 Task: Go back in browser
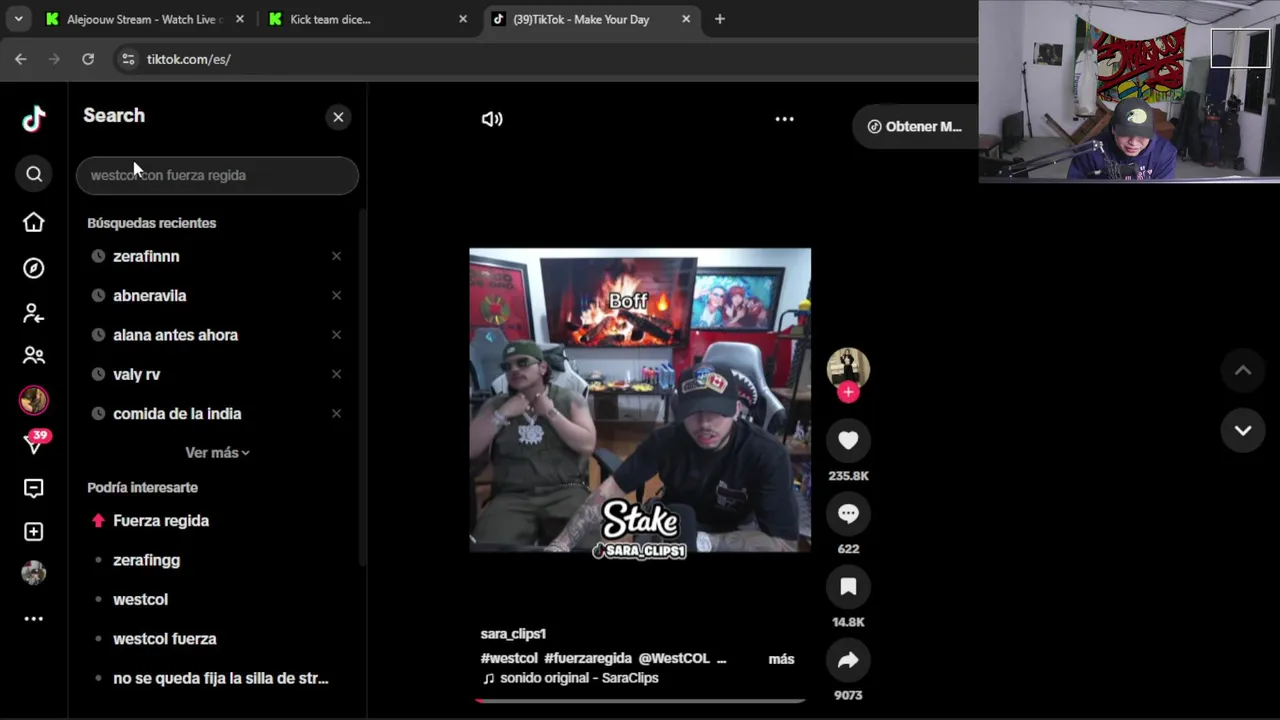point(21,59)
